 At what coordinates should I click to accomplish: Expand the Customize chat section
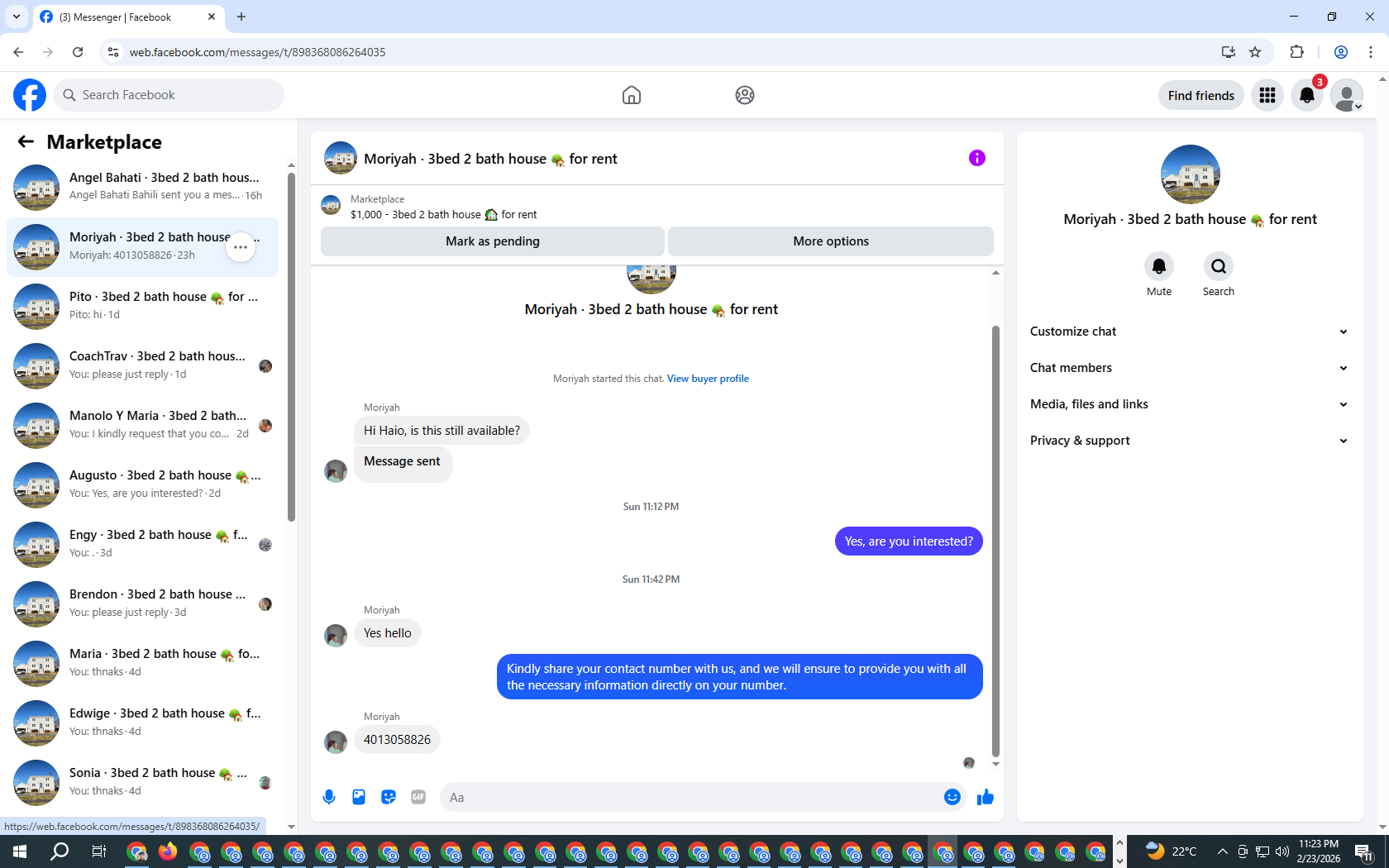(1190, 331)
